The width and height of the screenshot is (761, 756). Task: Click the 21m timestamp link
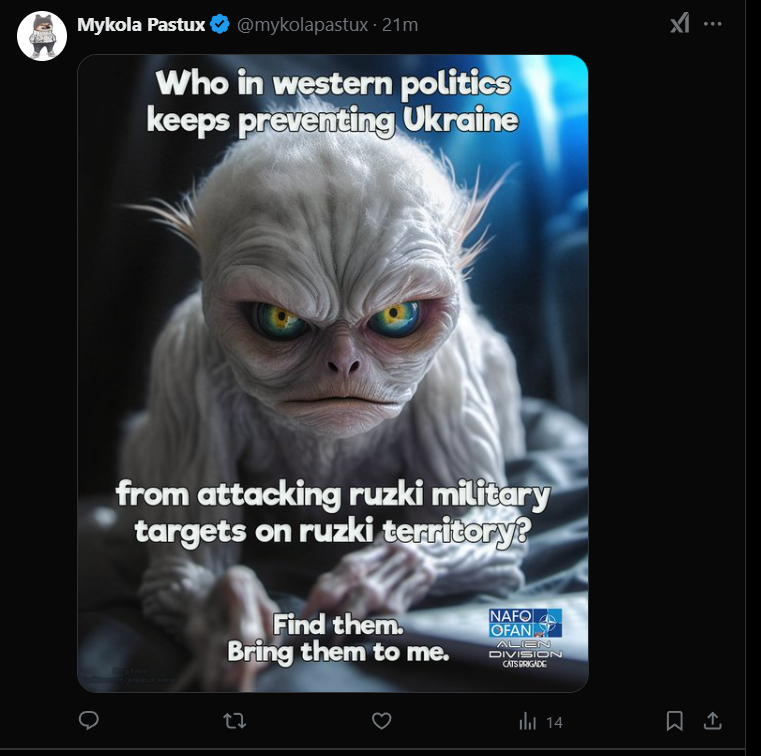pos(400,25)
